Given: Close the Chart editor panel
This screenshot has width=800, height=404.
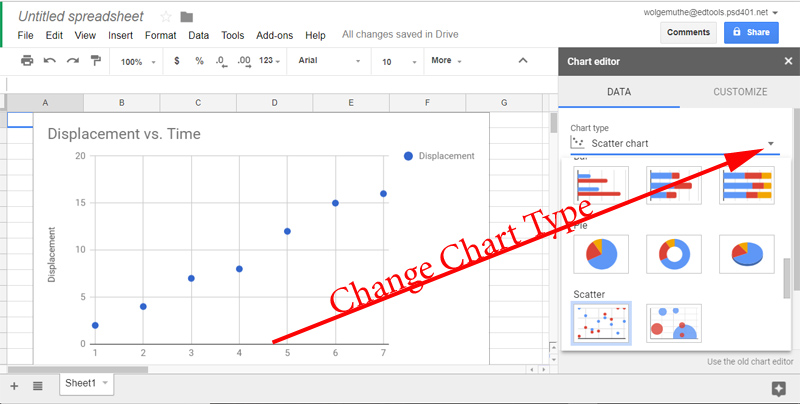Looking at the screenshot, I should click(x=787, y=61).
